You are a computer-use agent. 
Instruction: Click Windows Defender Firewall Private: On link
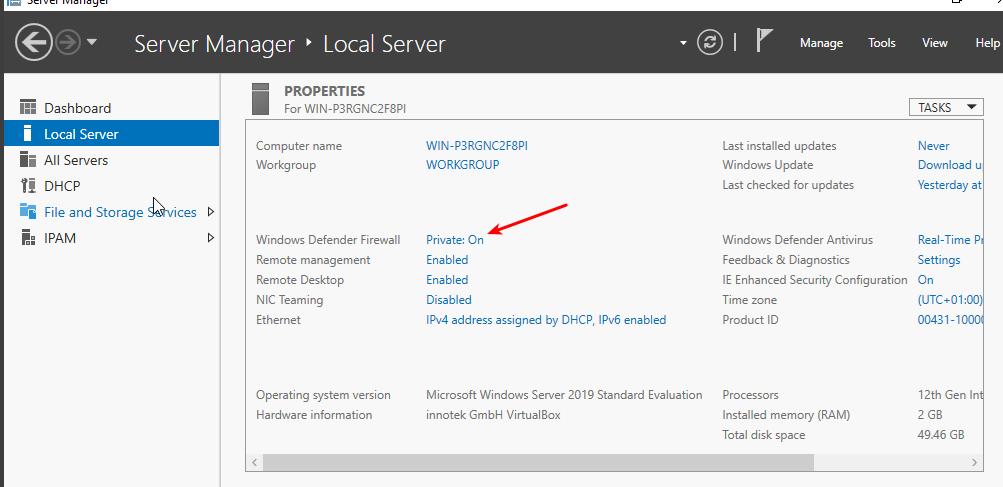tap(454, 240)
